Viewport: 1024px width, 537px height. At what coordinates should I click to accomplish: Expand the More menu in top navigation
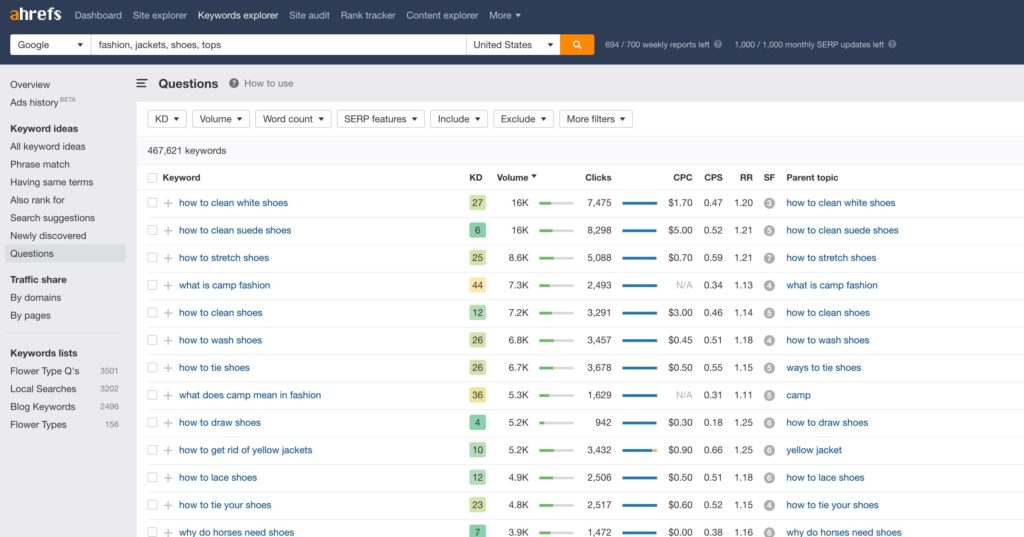(x=505, y=15)
